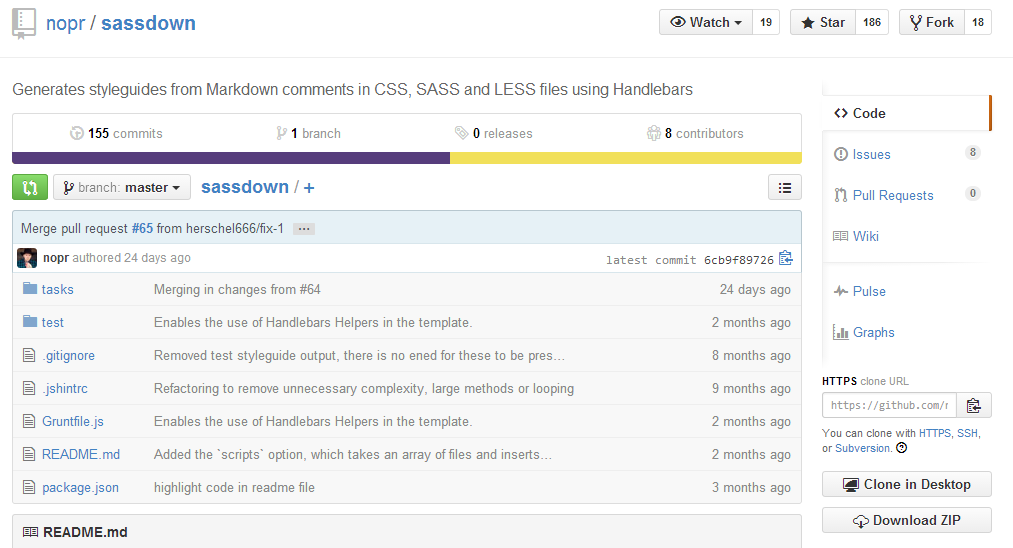Click the Wiki book icon
The image size is (1013, 548).
841,236
